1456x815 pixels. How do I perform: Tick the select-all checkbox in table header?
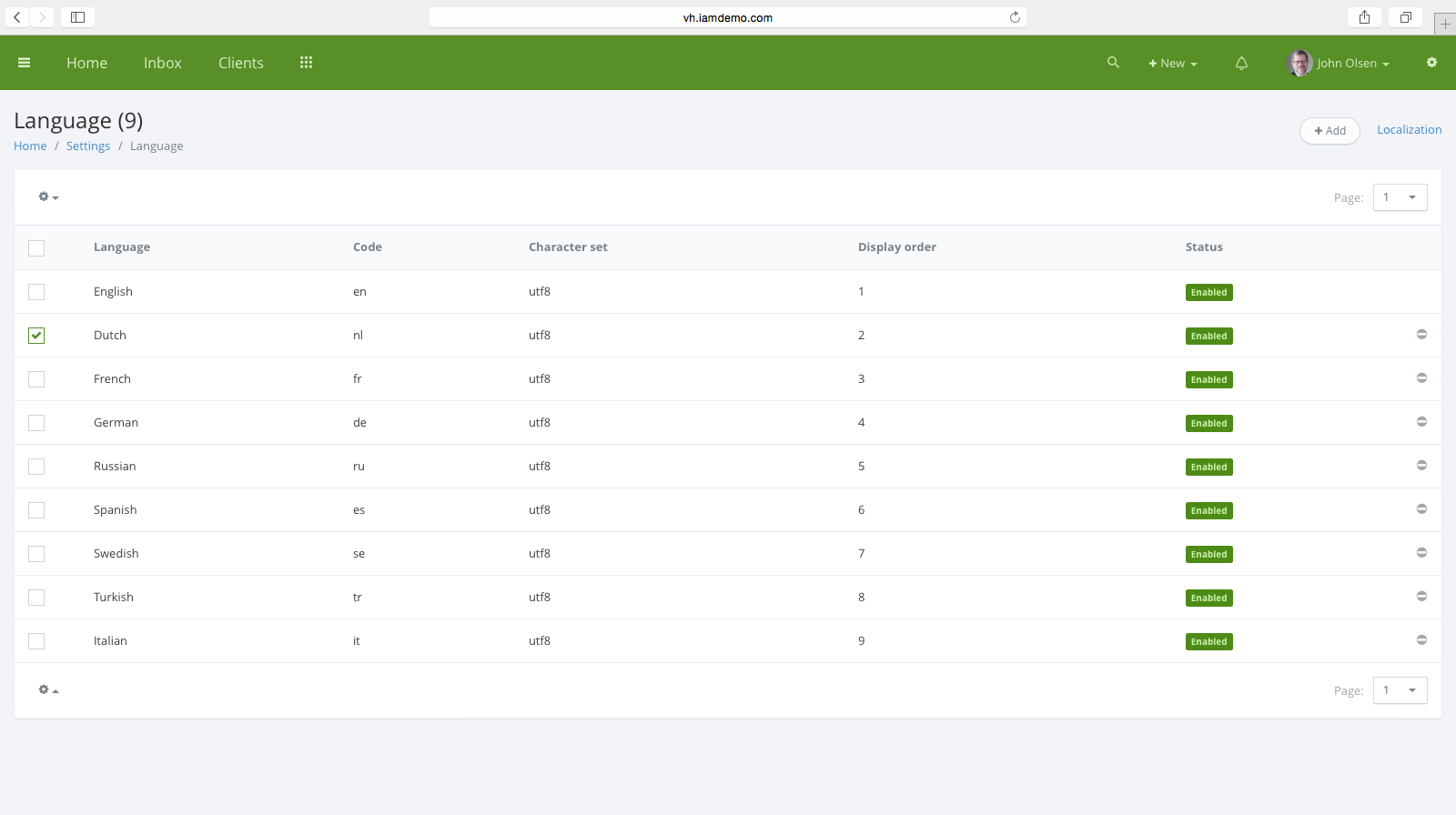[x=36, y=248]
